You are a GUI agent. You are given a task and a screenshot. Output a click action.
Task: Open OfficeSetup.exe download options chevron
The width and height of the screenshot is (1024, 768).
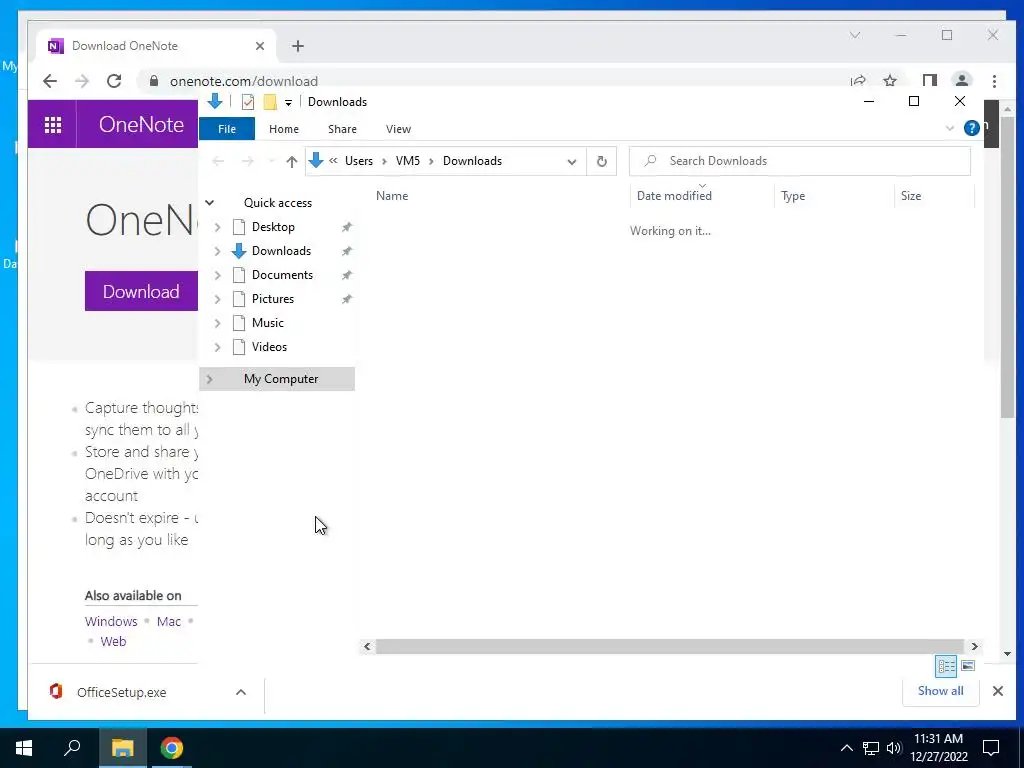pyautogui.click(x=241, y=692)
